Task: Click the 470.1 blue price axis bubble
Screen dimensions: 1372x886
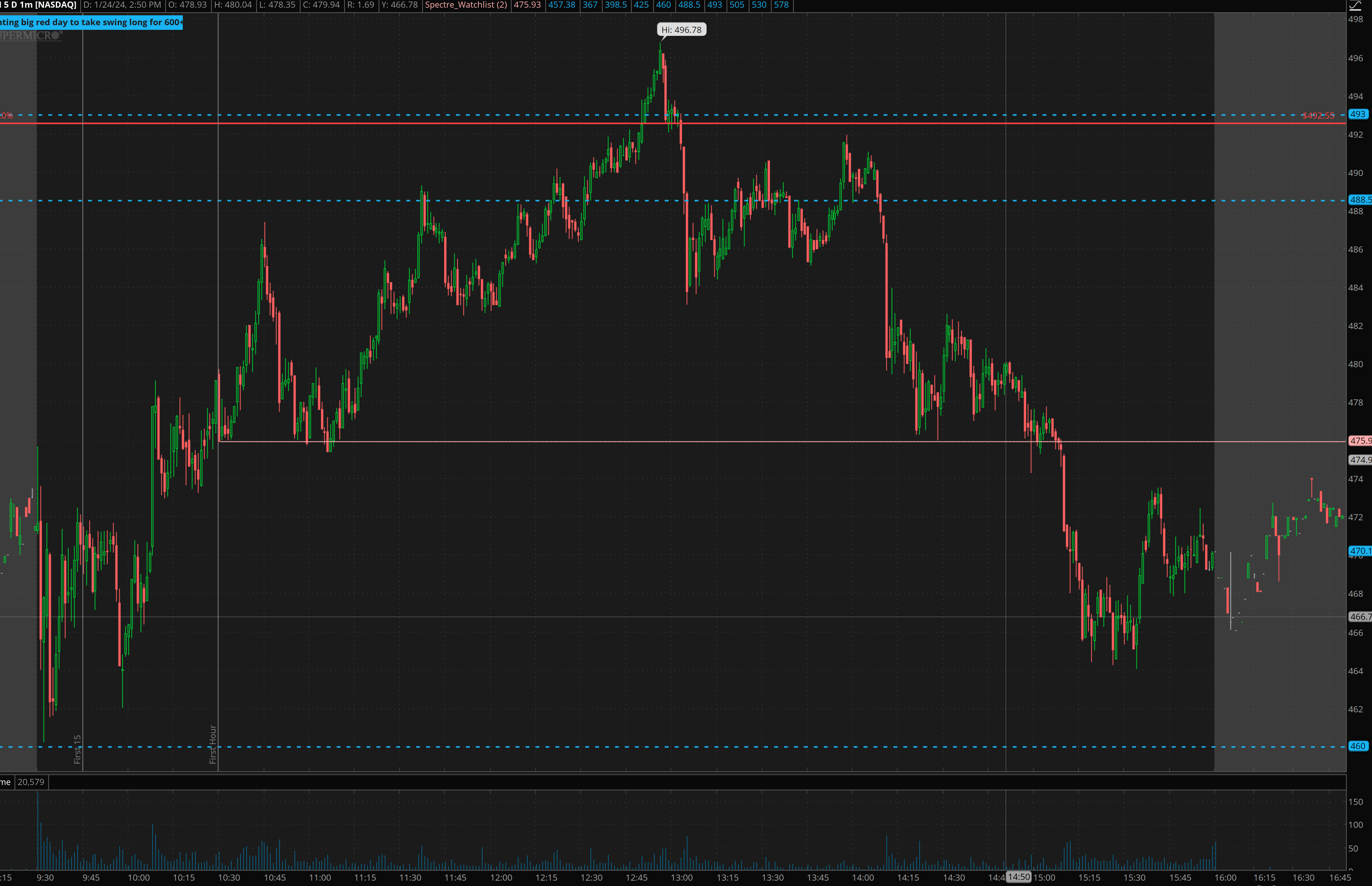Action: coord(1360,550)
